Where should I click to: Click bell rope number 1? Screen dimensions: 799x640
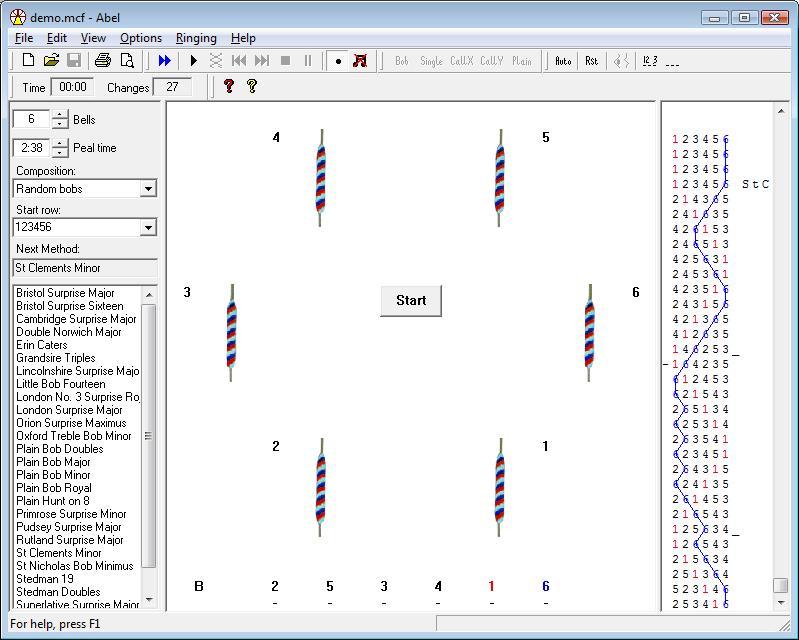tap(499, 487)
